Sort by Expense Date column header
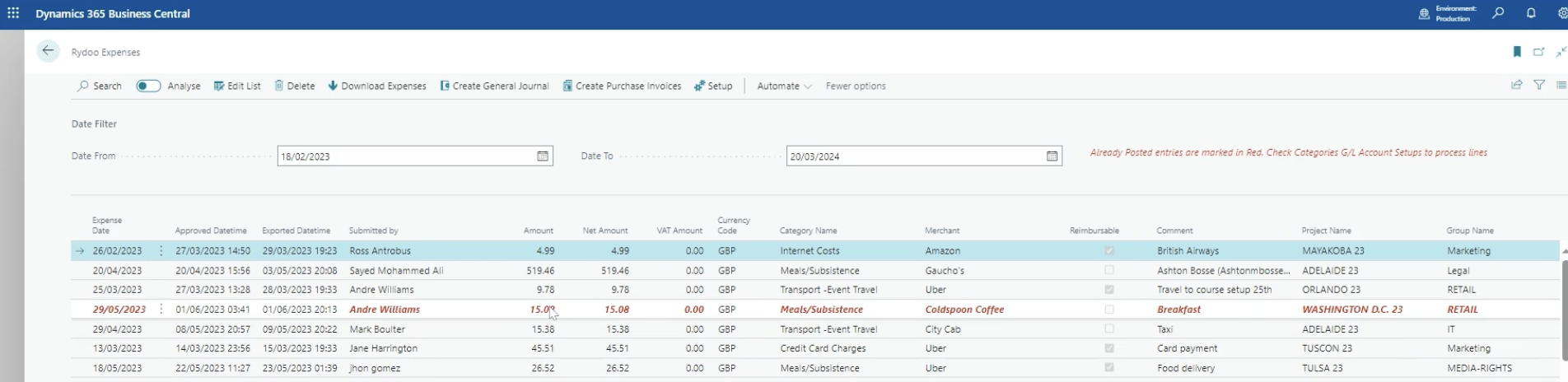The image size is (1568, 382). [x=107, y=225]
